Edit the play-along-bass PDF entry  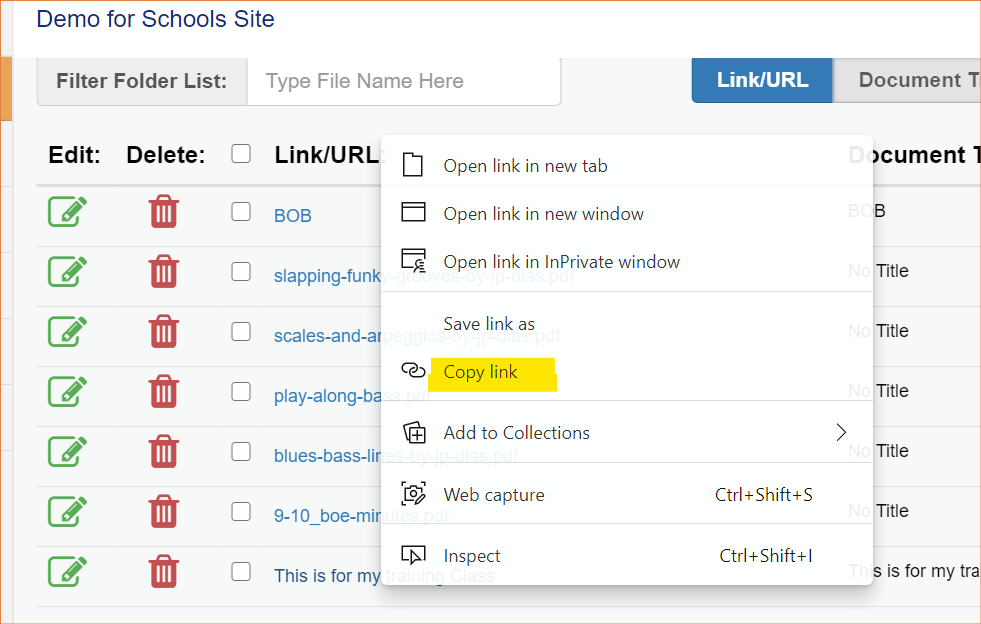coord(67,392)
